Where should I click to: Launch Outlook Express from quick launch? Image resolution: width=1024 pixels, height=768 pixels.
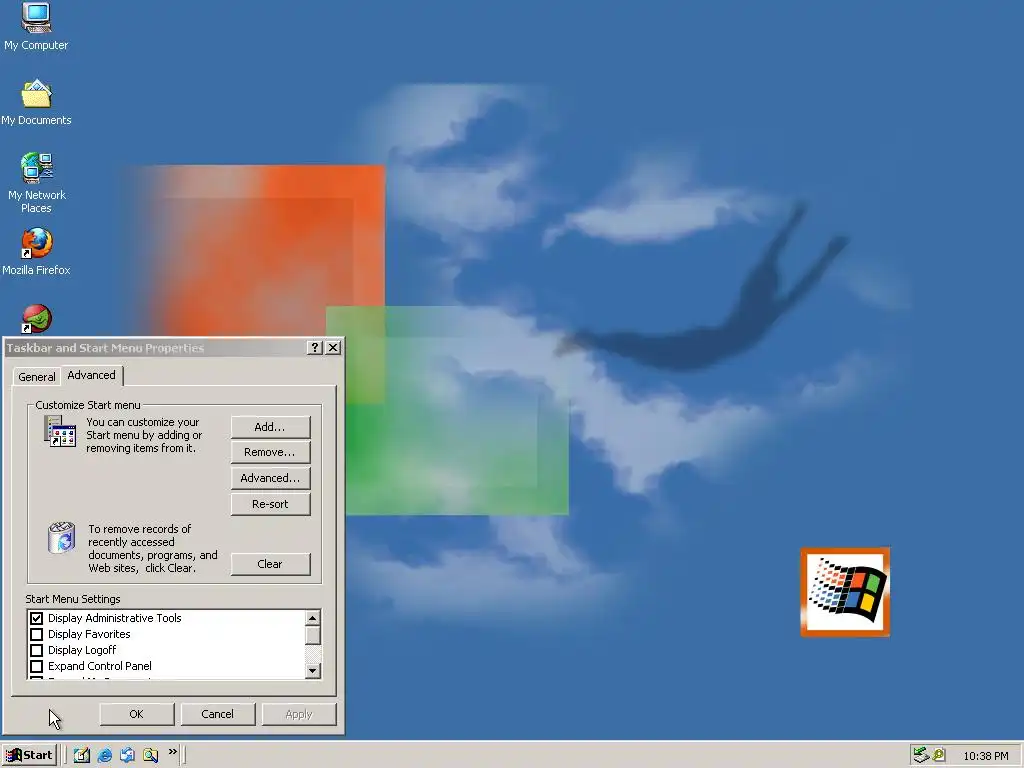click(x=127, y=755)
